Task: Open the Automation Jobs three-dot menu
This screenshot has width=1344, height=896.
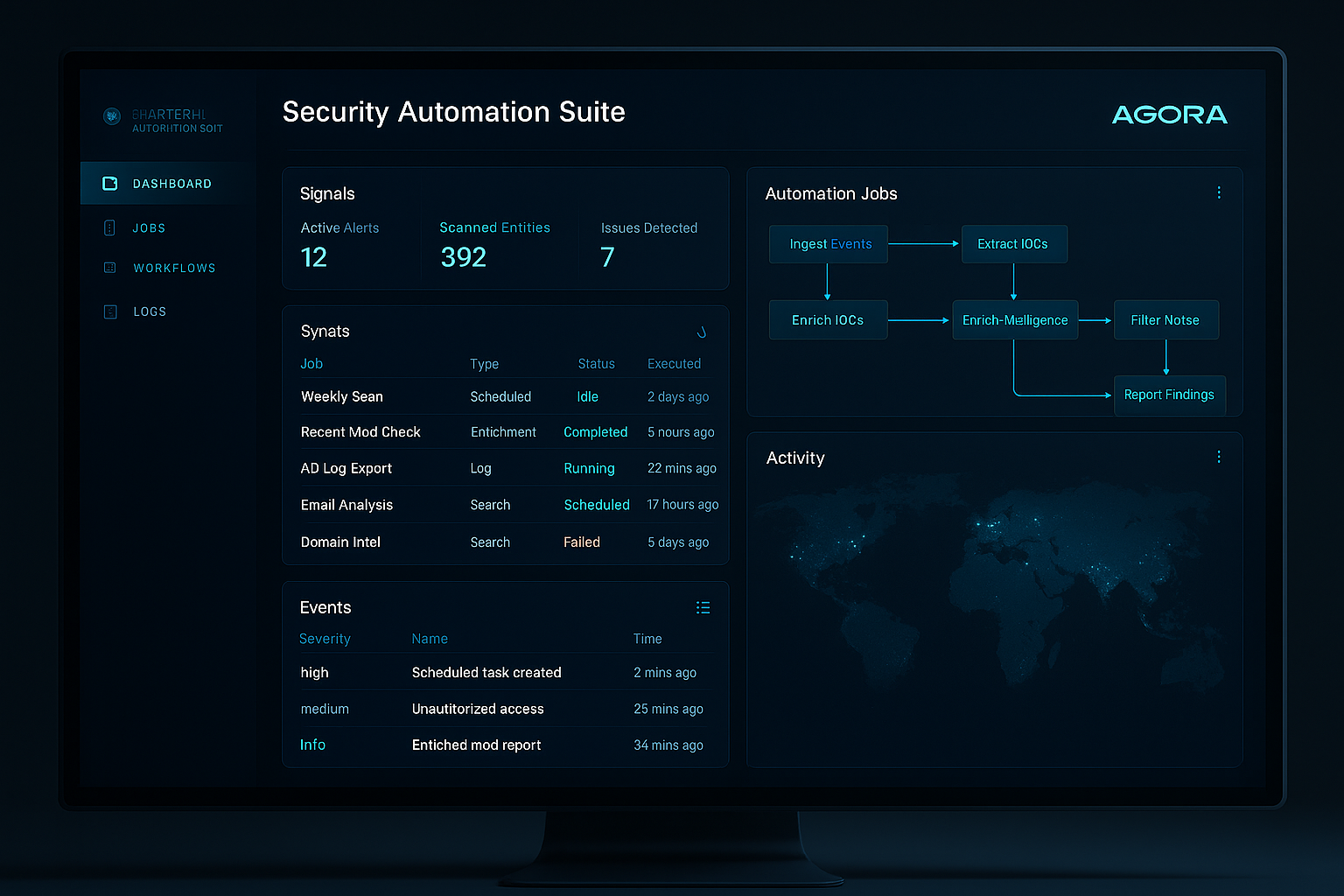Action: pyautogui.click(x=1219, y=192)
